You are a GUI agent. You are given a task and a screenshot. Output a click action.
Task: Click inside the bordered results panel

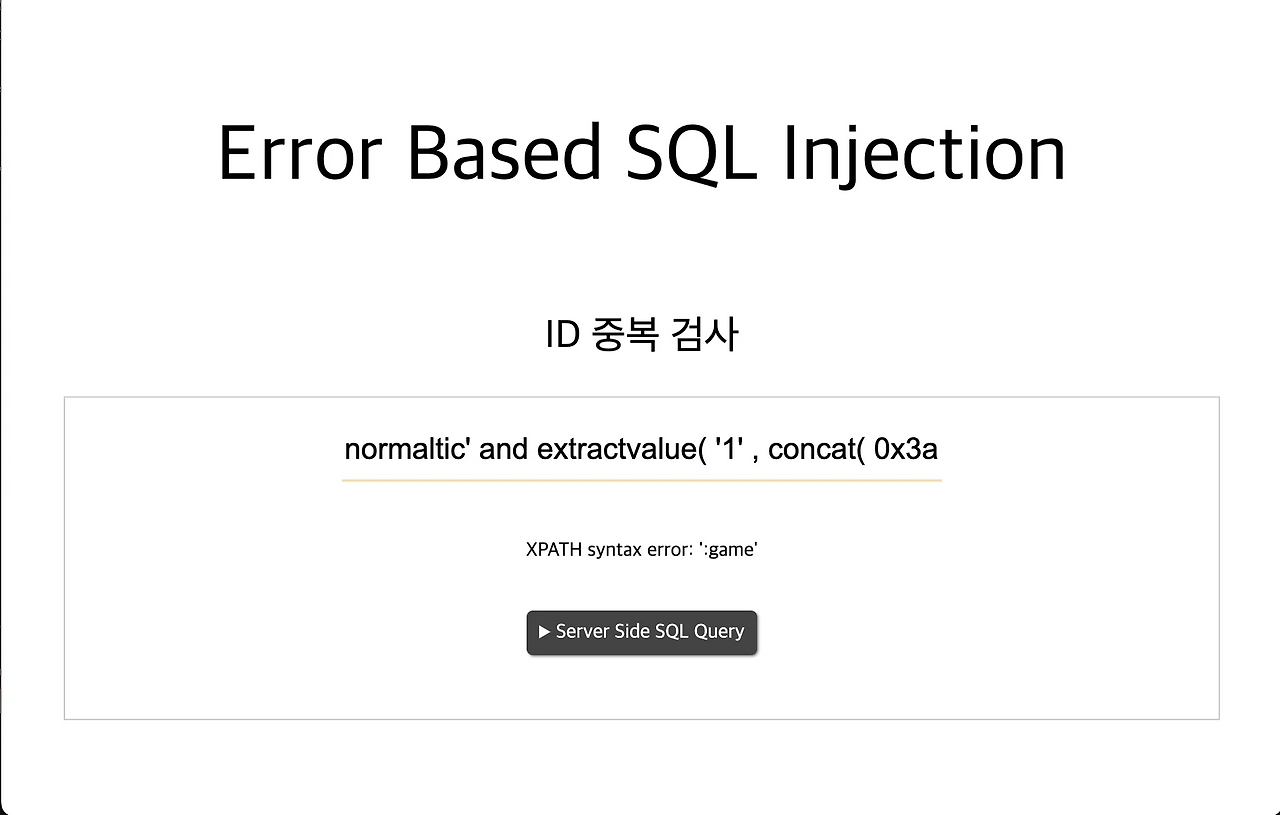pos(641,690)
